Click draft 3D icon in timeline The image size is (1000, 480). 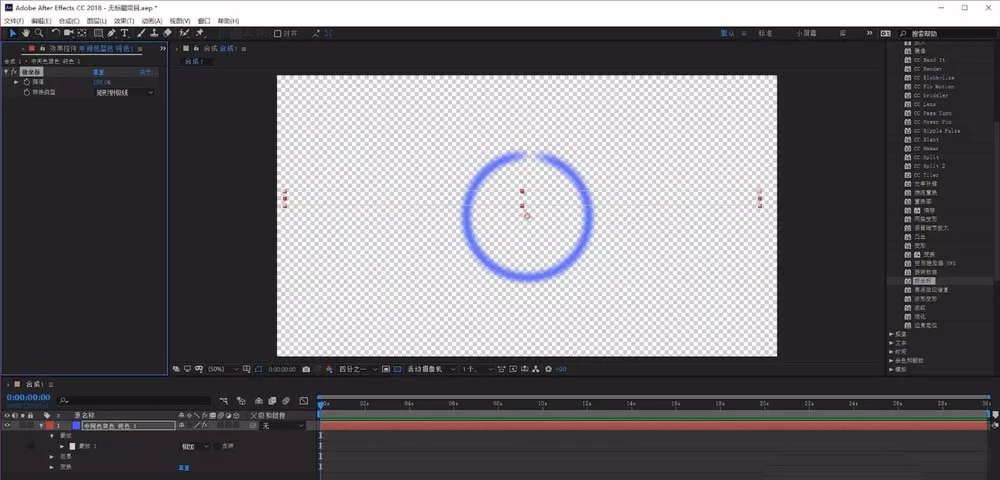click(x=241, y=401)
